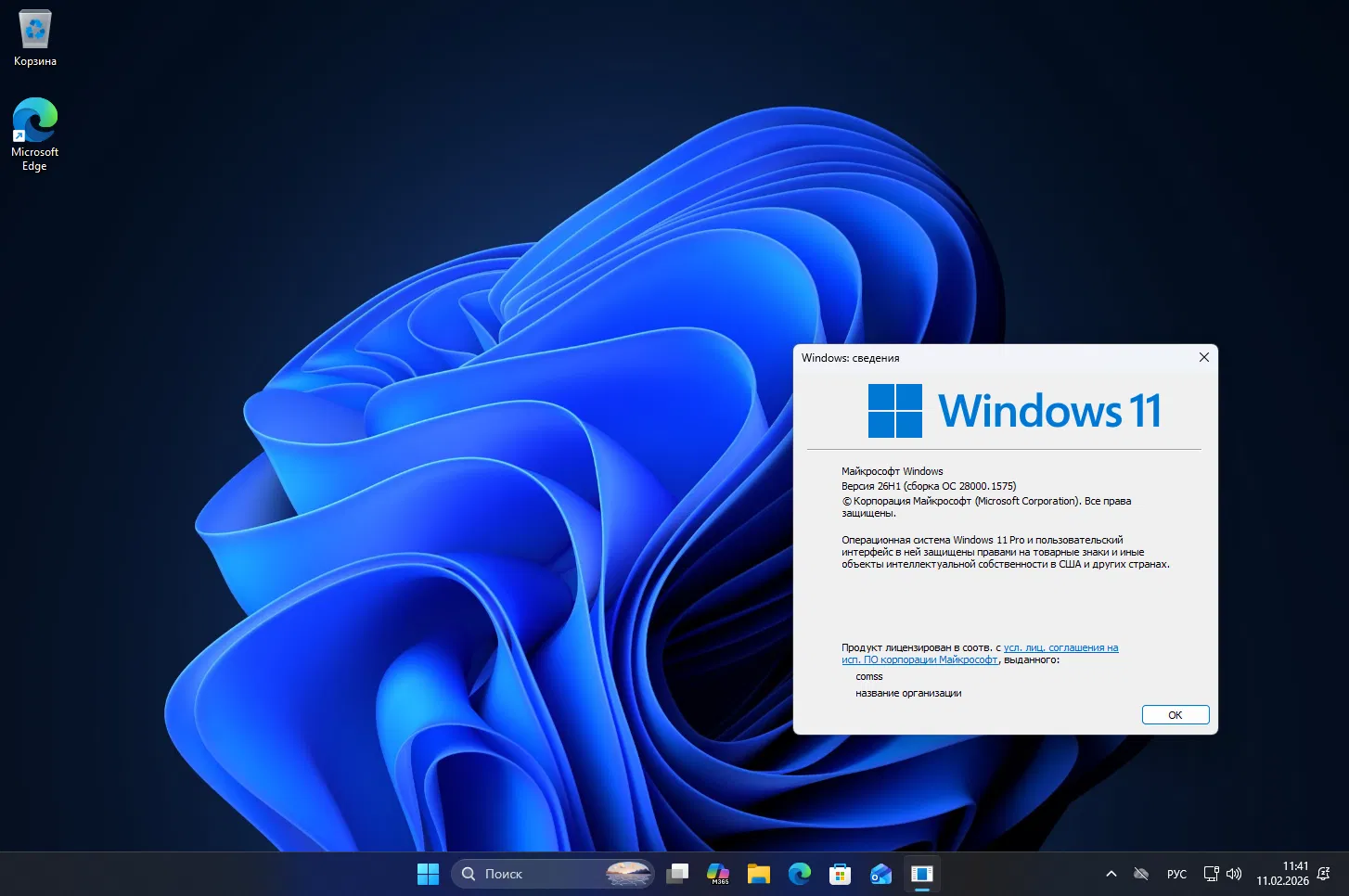The width and height of the screenshot is (1349, 896).
Task: Open the Widgets weather panel
Action: [628, 873]
